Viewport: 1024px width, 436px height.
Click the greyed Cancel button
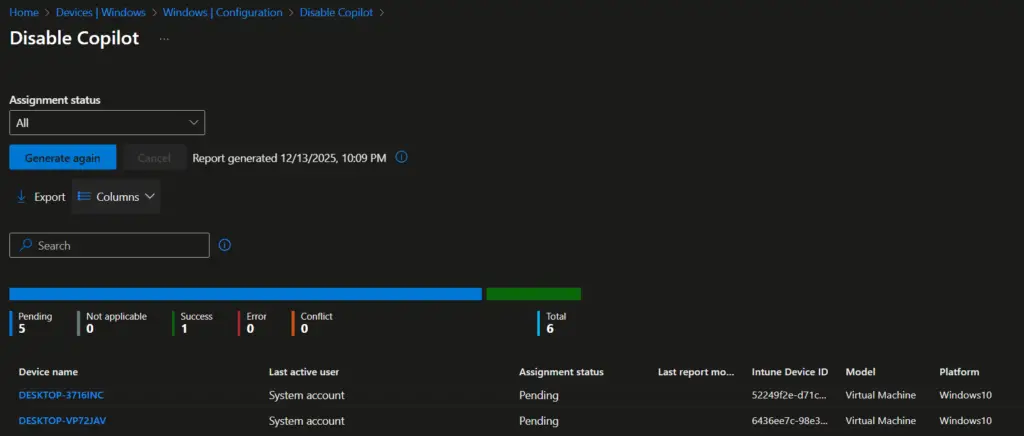coord(155,157)
